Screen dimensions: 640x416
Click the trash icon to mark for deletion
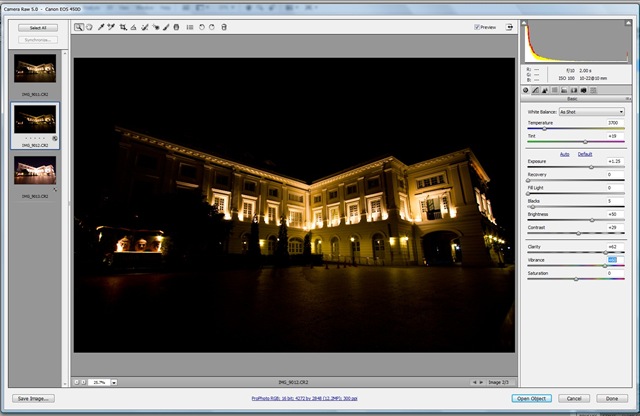(x=224, y=27)
